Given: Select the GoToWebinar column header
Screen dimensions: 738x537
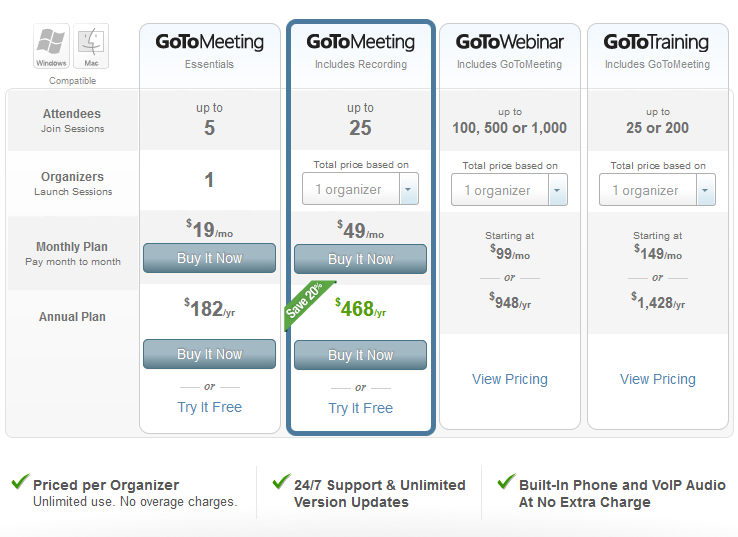Looking at the screenshot, I should tap(509, 50).
